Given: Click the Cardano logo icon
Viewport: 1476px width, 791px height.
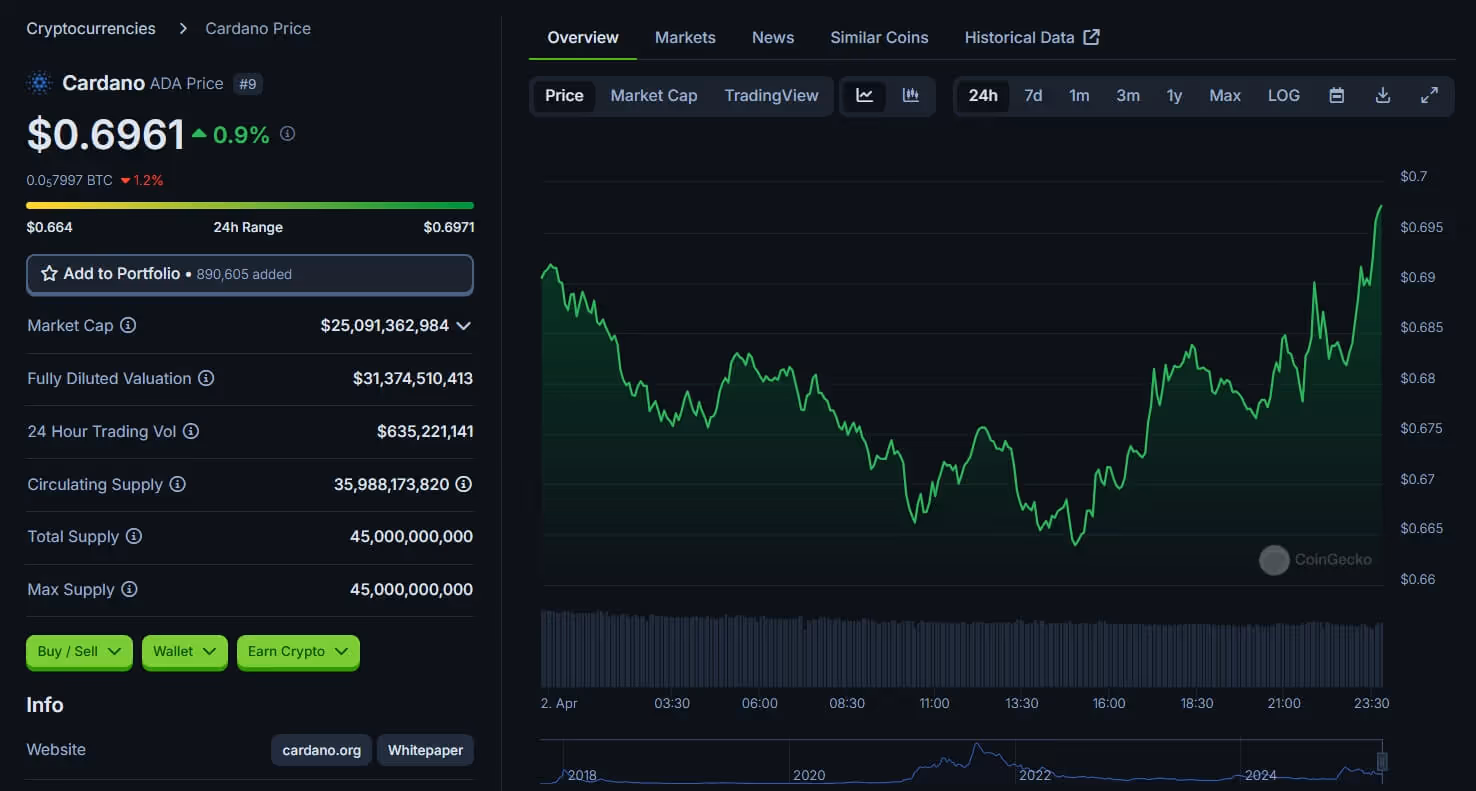Looking at the screenshot, I should [40, 83].
